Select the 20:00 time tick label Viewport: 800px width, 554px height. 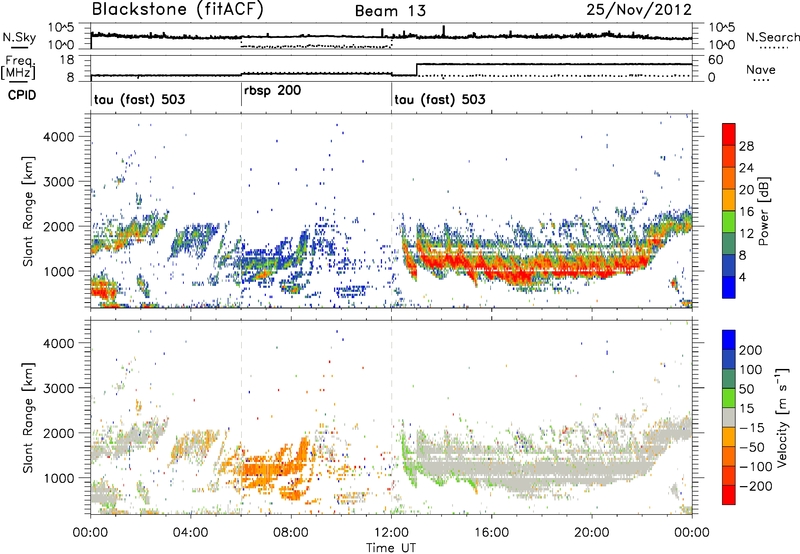(592, 533)
